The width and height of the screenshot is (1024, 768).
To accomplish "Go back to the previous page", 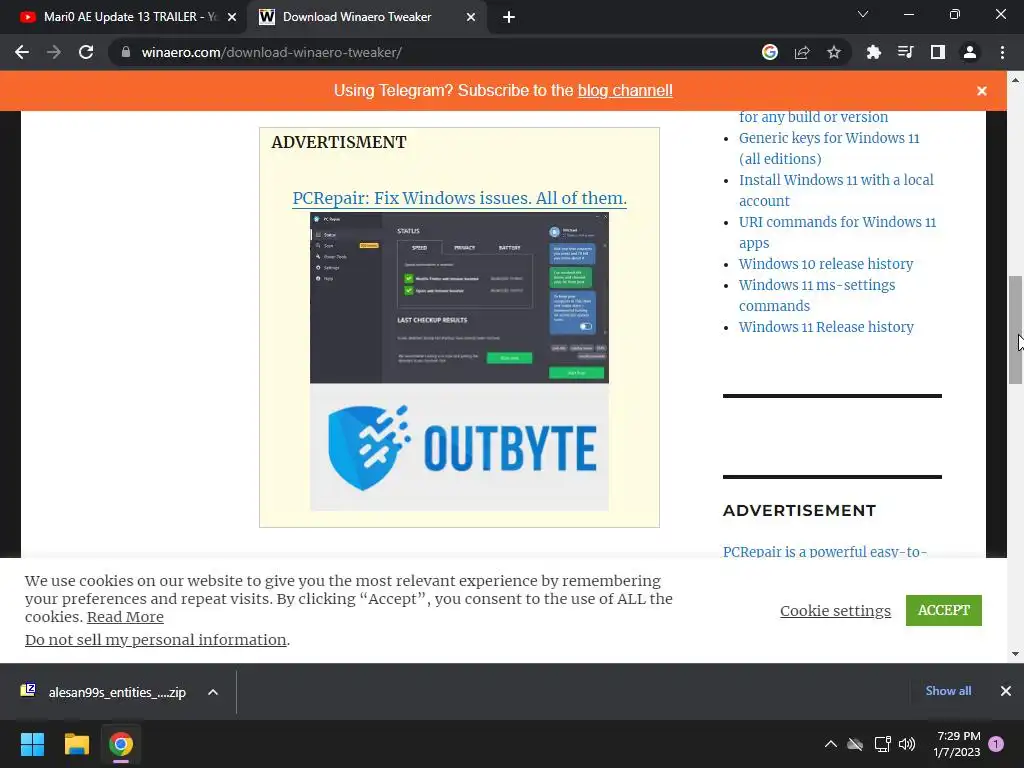I will 22,52.
